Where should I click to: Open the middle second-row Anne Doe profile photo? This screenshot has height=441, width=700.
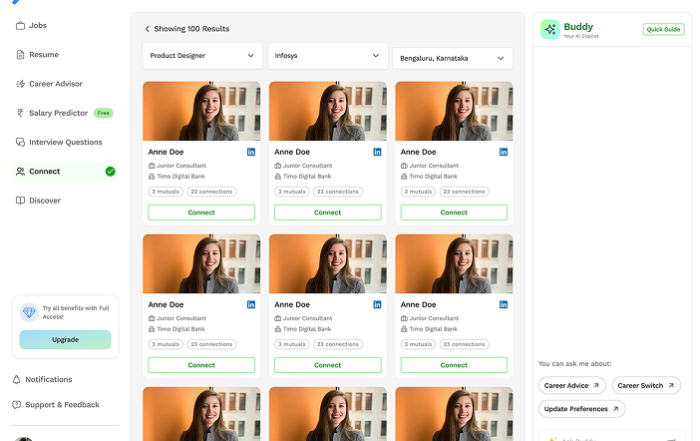(x=328, y=264)
